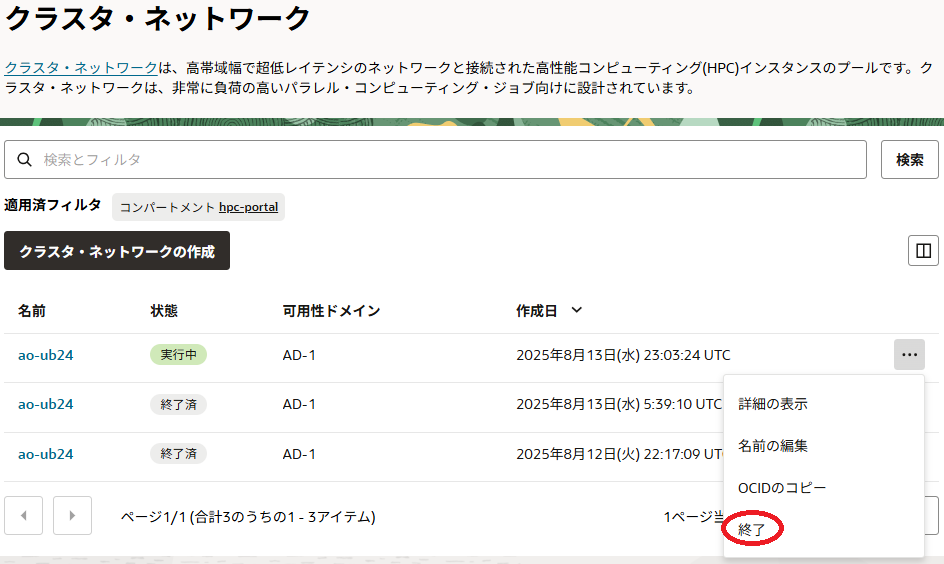Go to previous page with left arrow
The image size is (944, 564).
[x=24, y=516]
